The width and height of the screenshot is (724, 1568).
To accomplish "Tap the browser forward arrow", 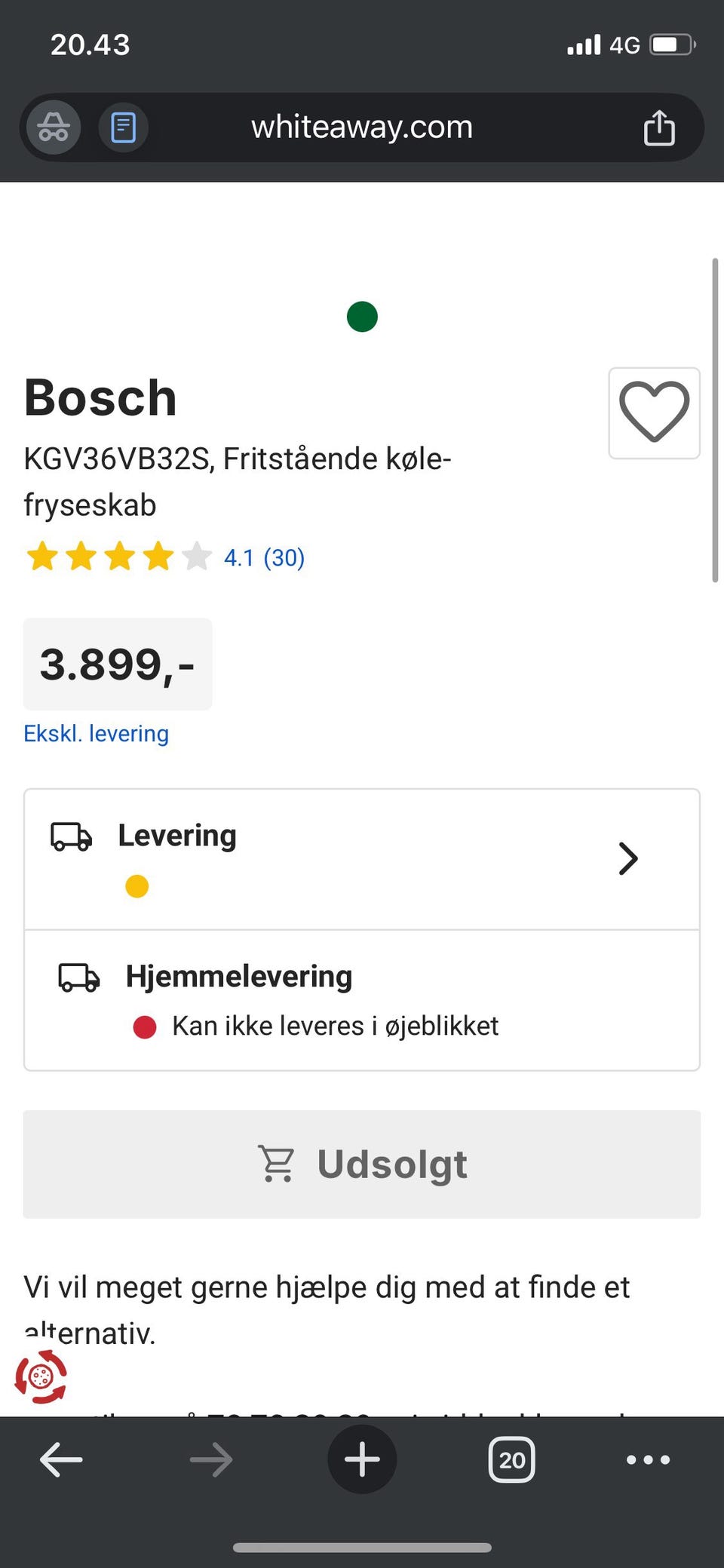I will click(211, 1459).
